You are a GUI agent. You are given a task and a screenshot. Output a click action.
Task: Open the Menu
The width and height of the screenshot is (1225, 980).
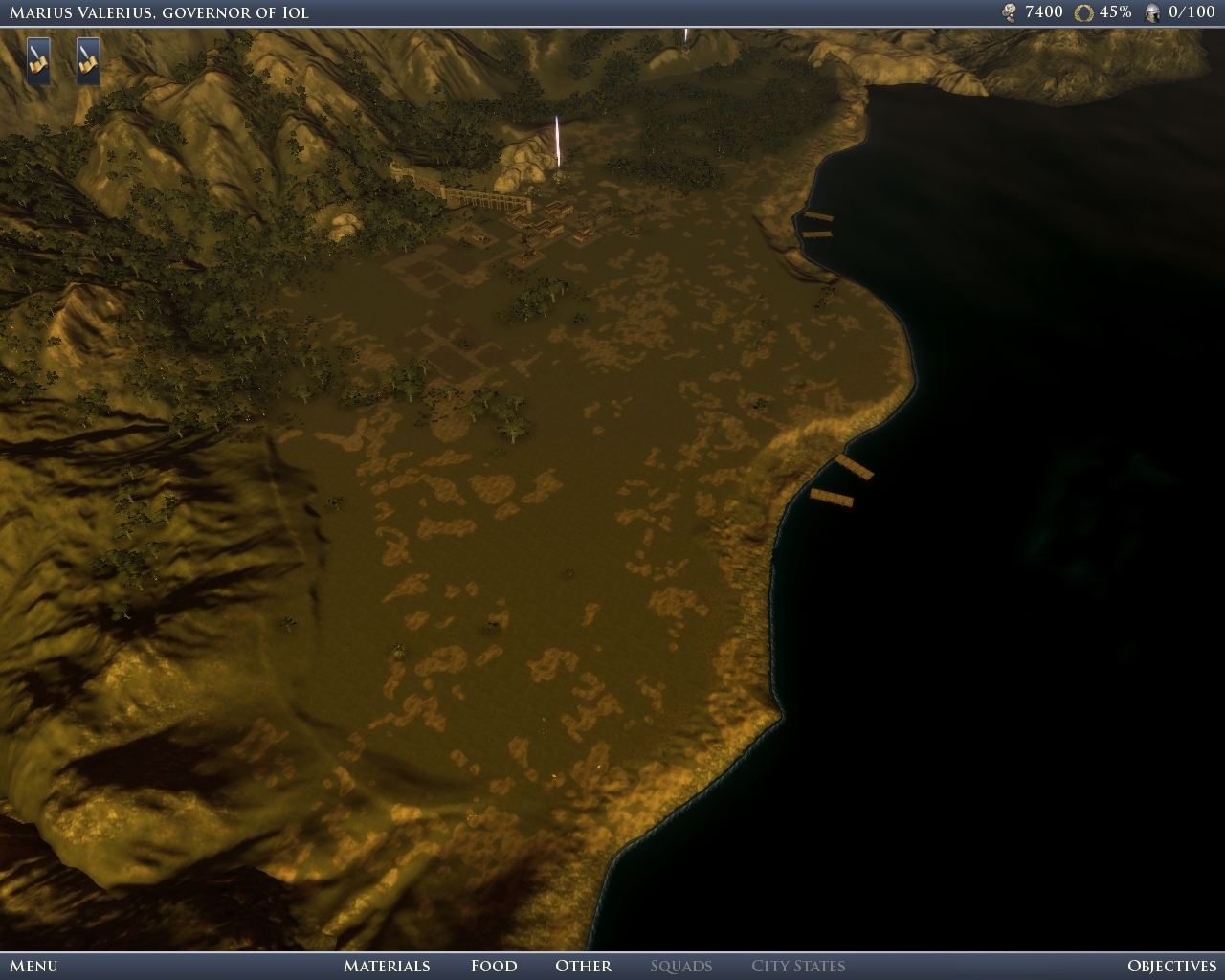(x=33, y=966)
